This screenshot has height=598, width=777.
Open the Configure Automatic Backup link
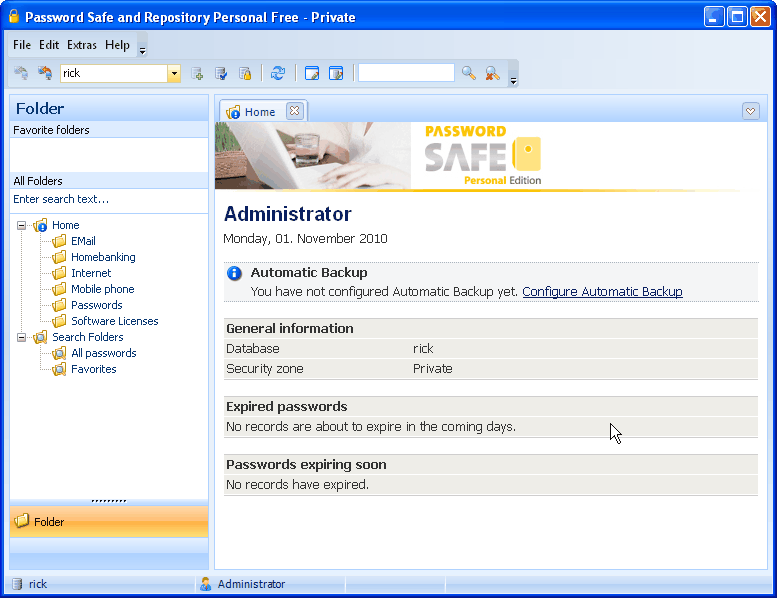(602, 292)
